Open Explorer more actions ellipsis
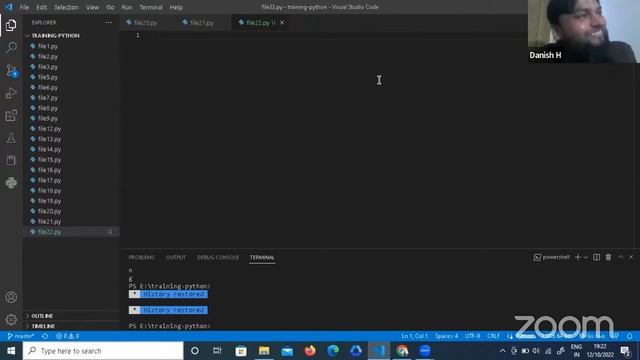The image size is (640, 360). (109, 22)
